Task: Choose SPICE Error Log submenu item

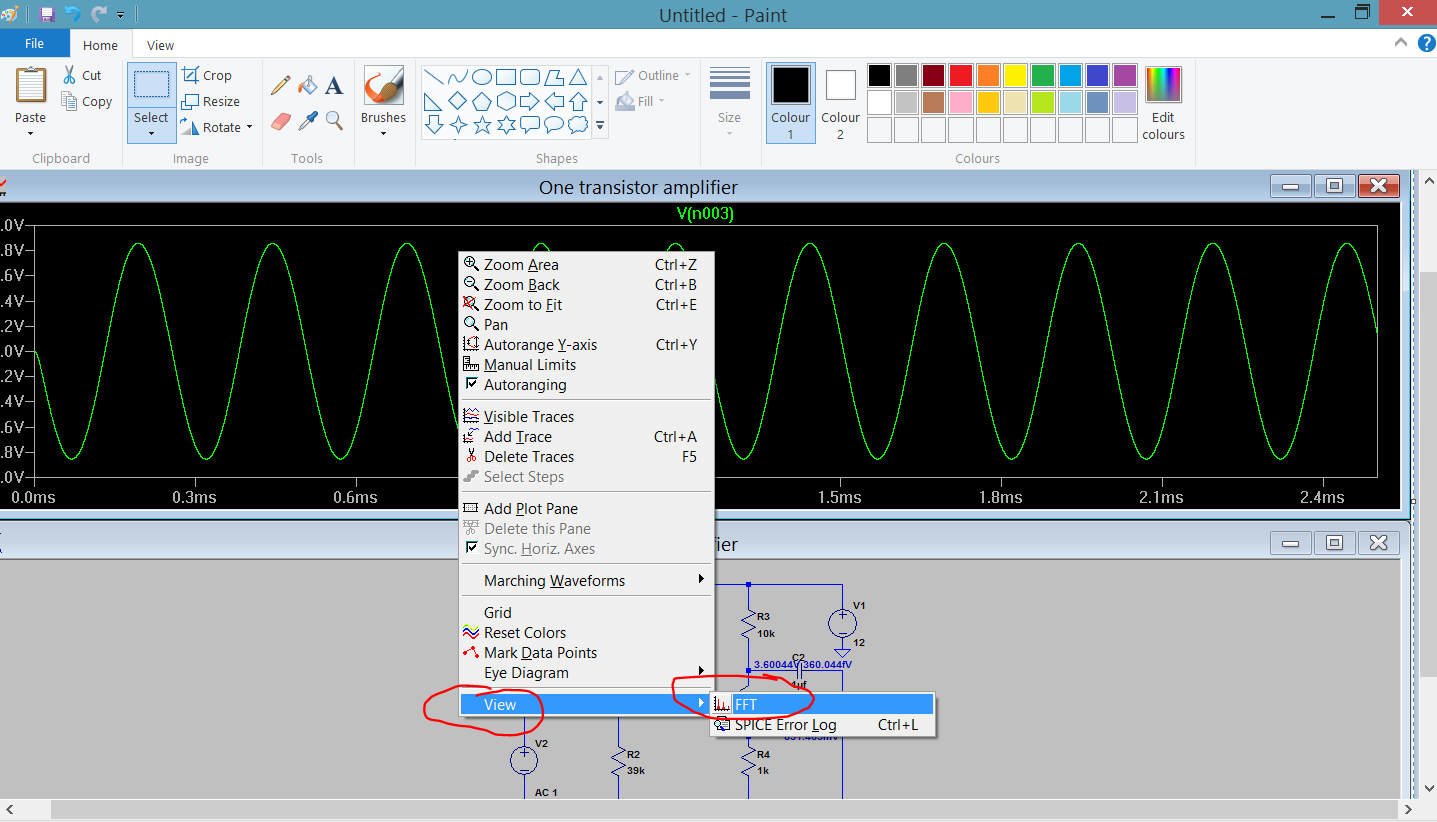Action: tap(822, 725)
